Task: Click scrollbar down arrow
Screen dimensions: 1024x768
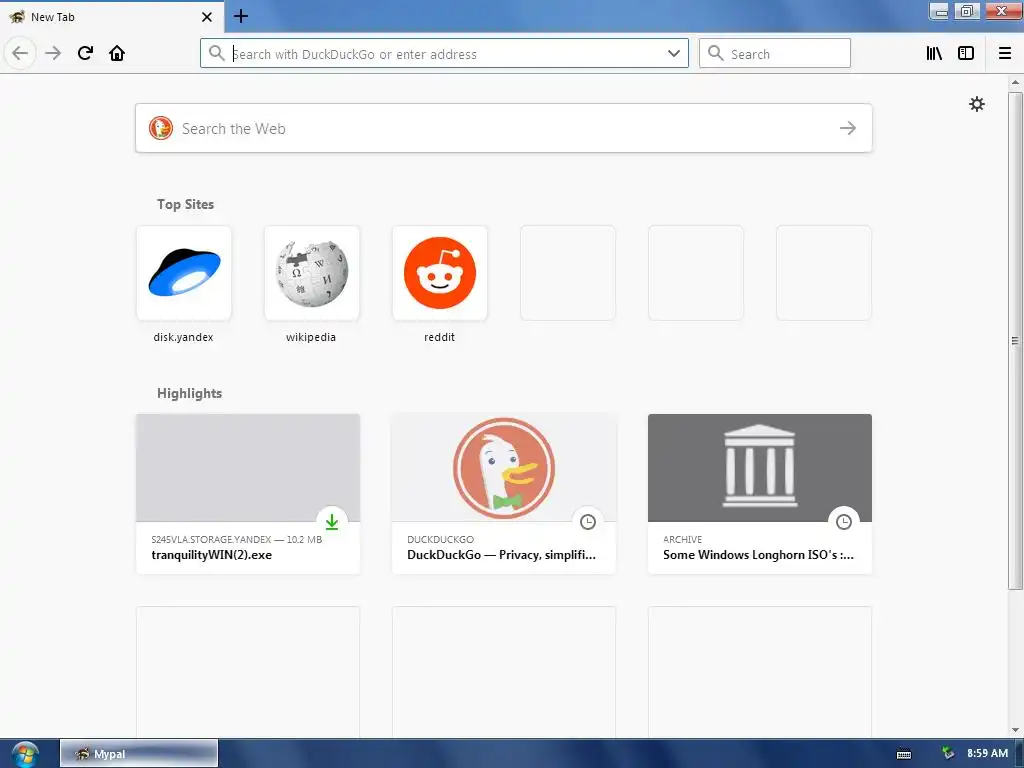Action: [1015, 730]
